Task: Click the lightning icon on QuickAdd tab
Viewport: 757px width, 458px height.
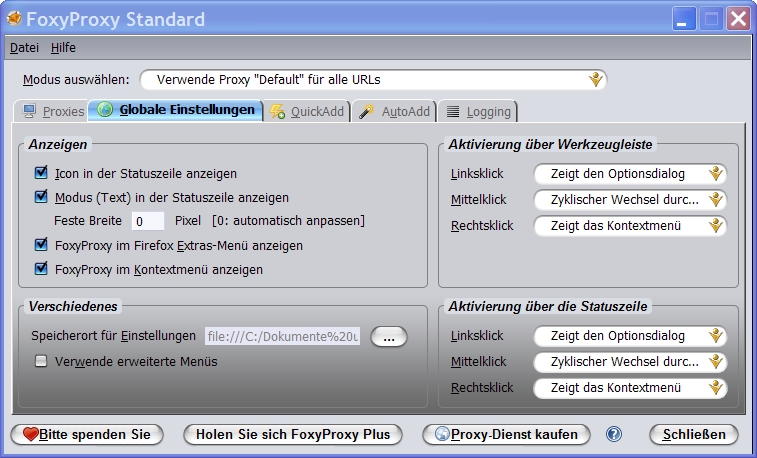Action: [x=277, y=111]
